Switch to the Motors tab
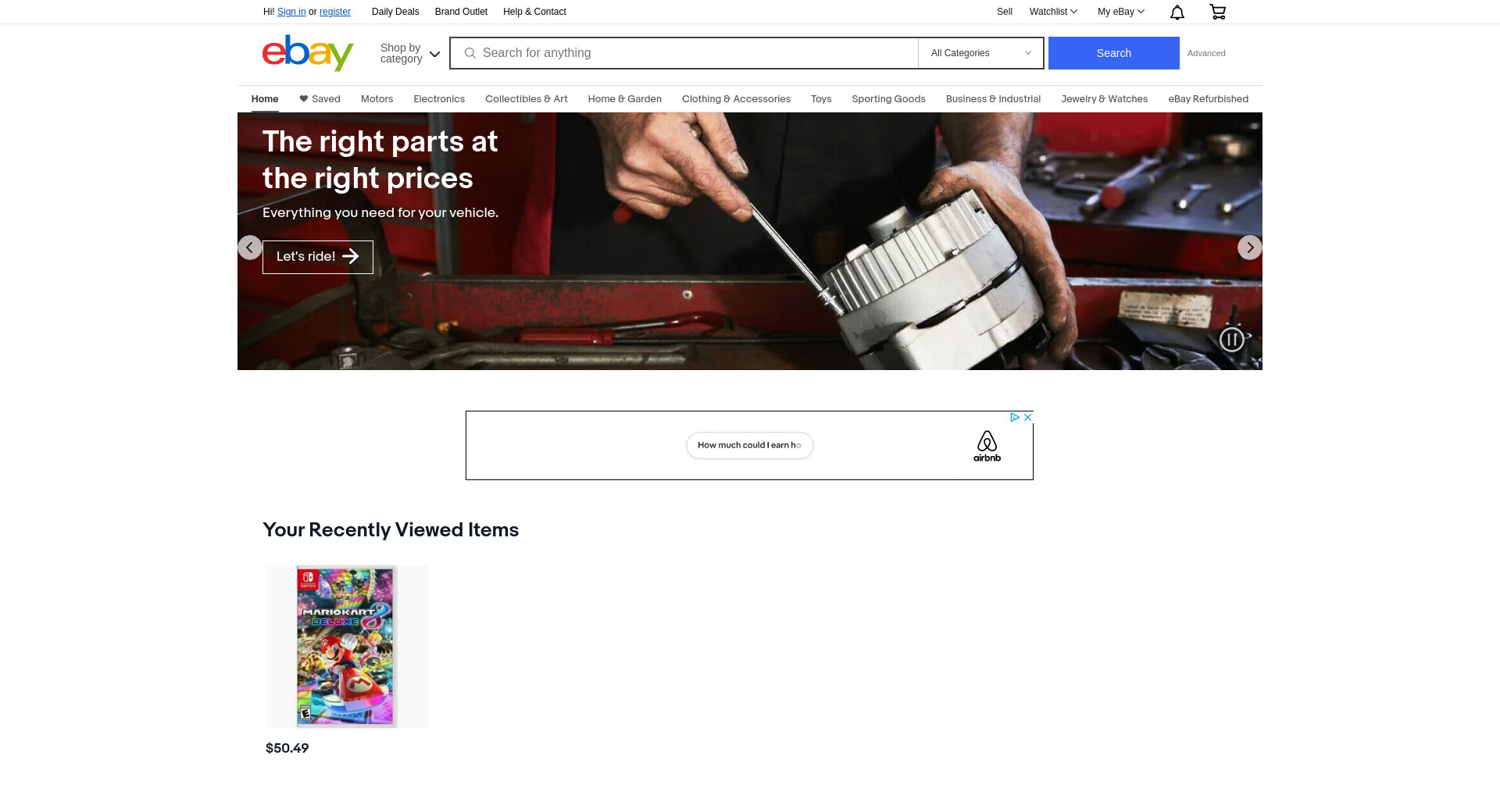This screenshot has width=1500, height=812. pos(377,99)
